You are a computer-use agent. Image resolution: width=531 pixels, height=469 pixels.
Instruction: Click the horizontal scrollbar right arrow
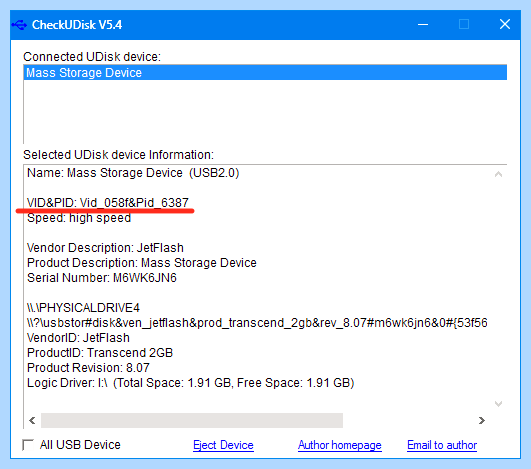[x=482, y=420]
